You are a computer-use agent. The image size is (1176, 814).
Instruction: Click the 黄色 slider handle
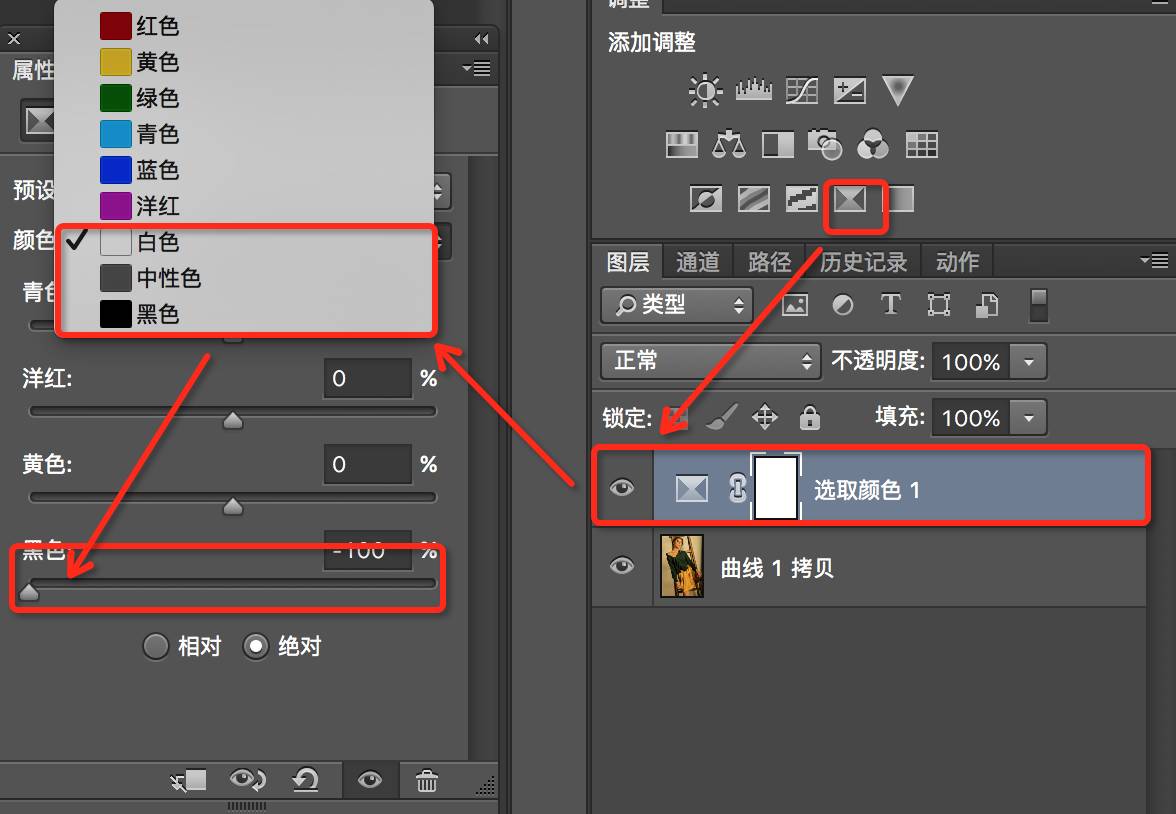click(233, 506)
